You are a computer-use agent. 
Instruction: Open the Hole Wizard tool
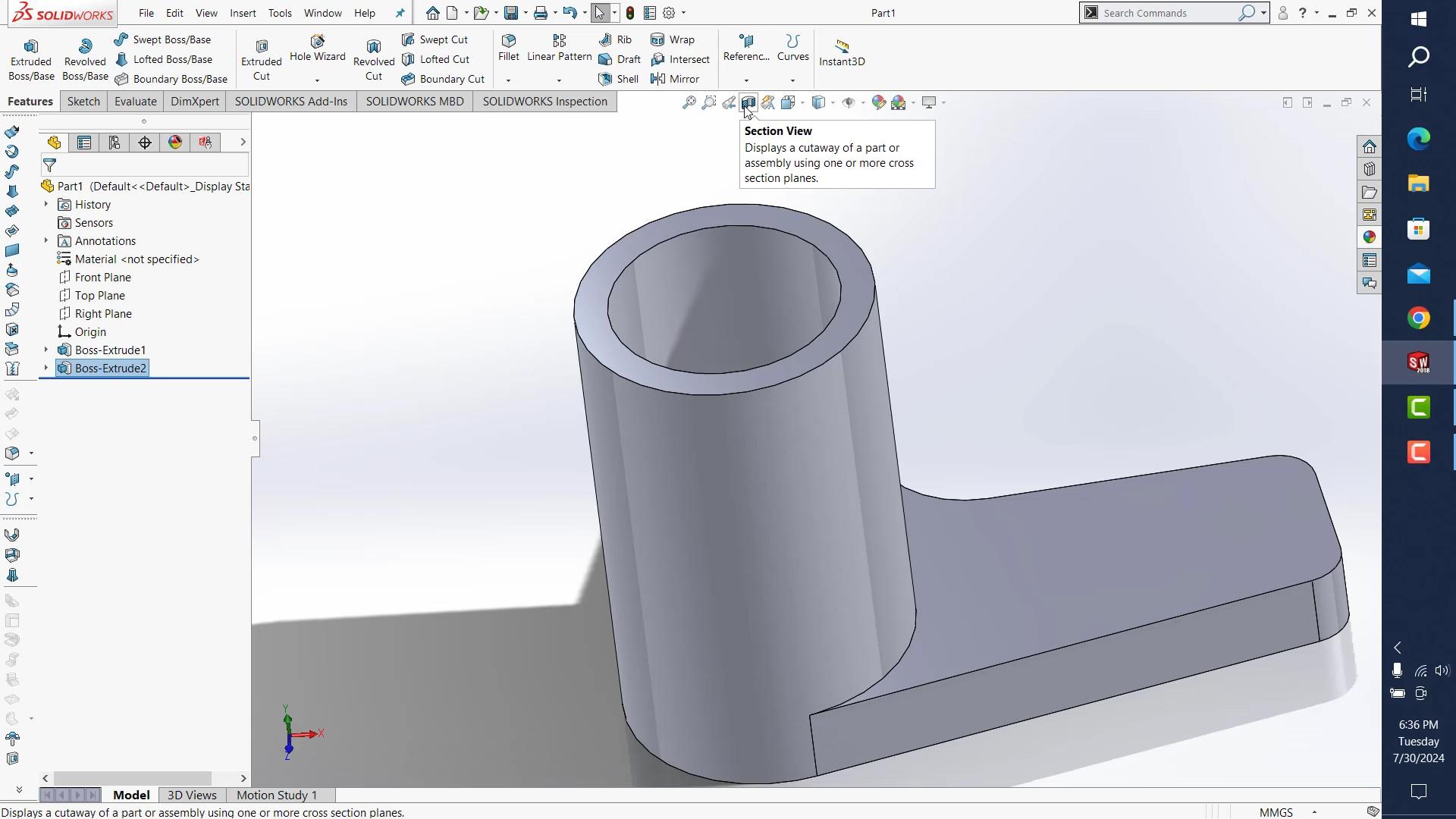tap(317, 47)
